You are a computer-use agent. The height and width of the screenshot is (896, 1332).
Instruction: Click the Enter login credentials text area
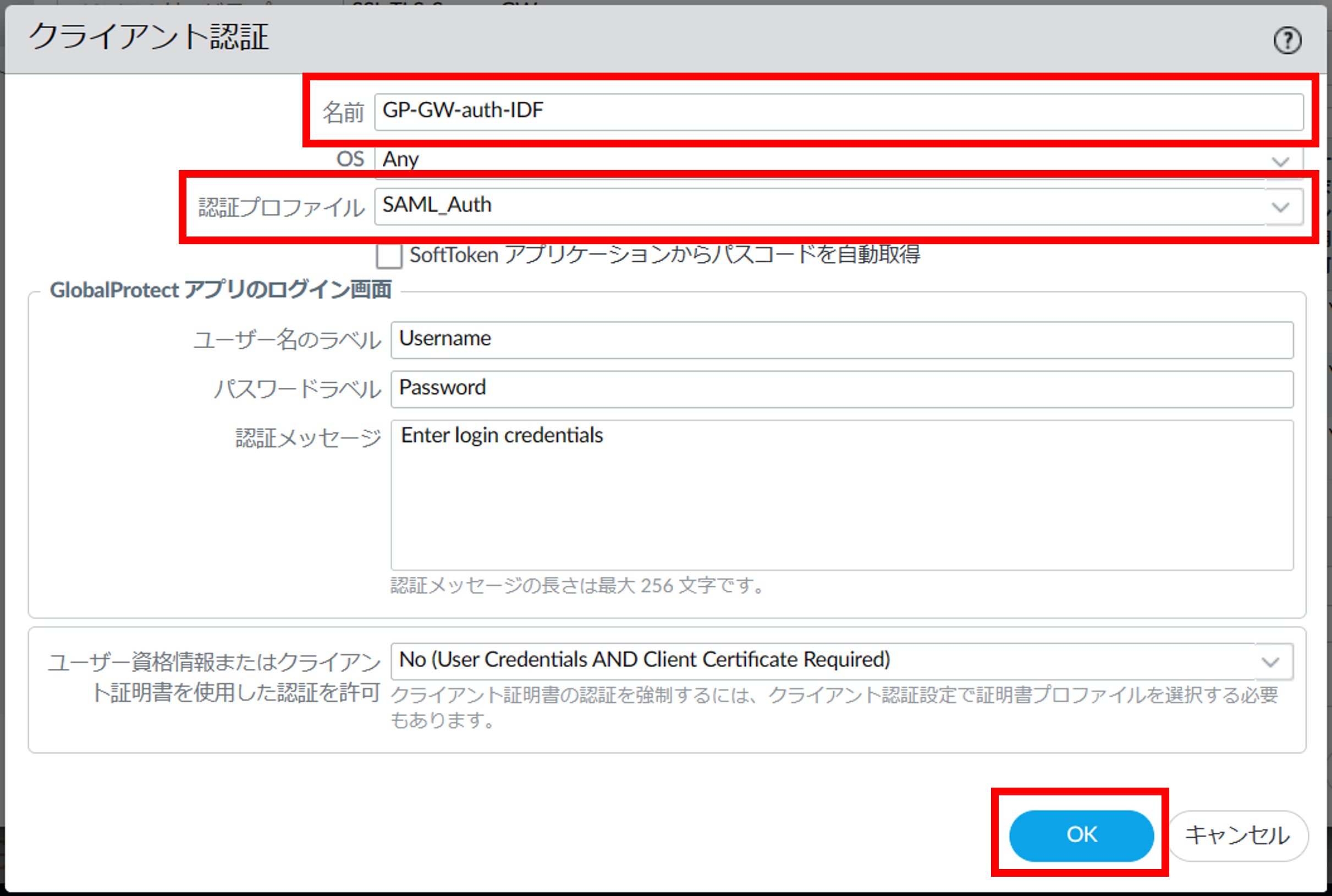pyautogui.click(x=841, y=495)
